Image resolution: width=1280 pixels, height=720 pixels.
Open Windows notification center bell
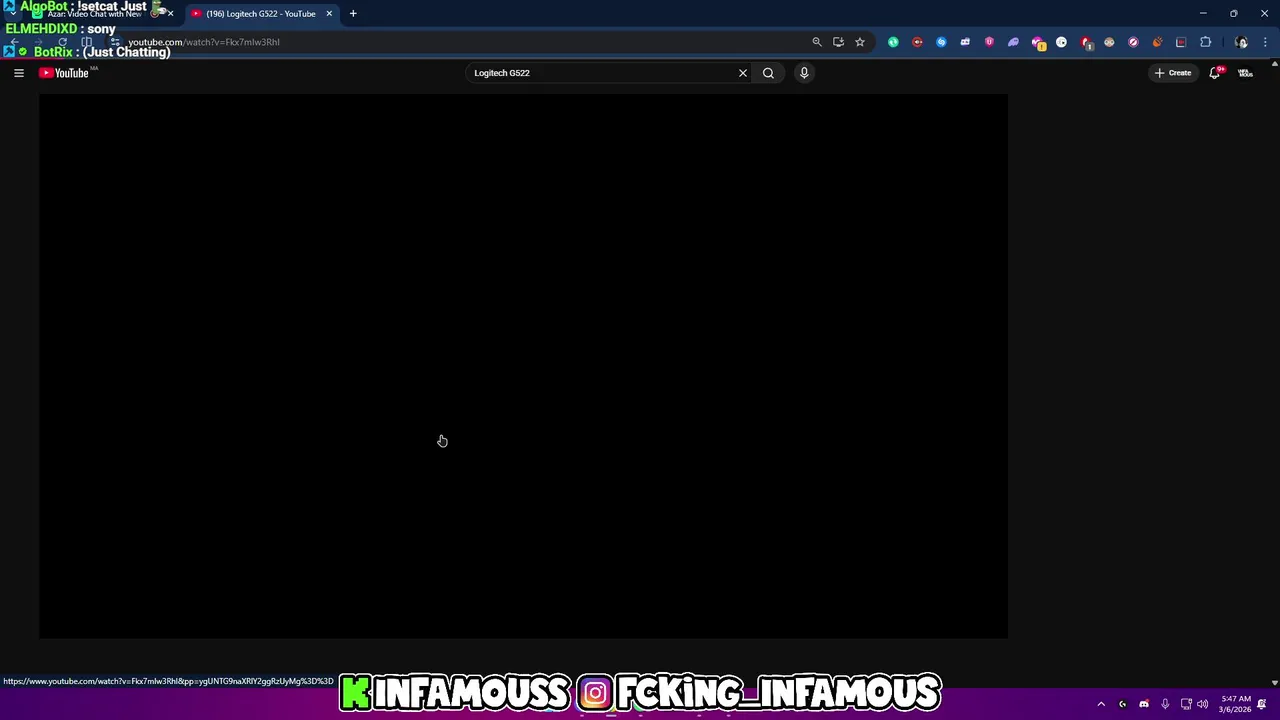1262,704
